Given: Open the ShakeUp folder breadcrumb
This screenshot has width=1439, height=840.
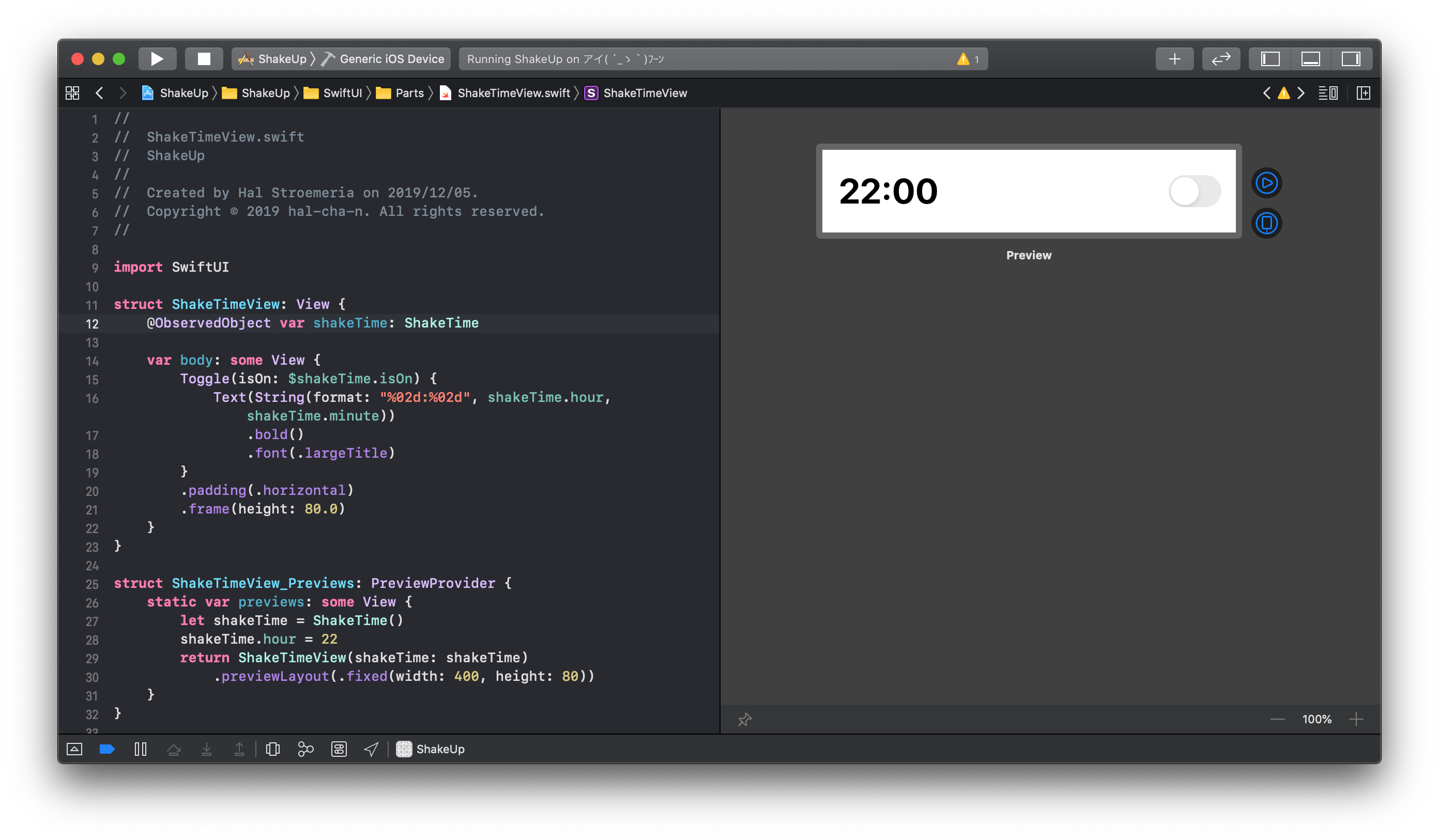Looking at the screenshot, I should coord(256,93).
